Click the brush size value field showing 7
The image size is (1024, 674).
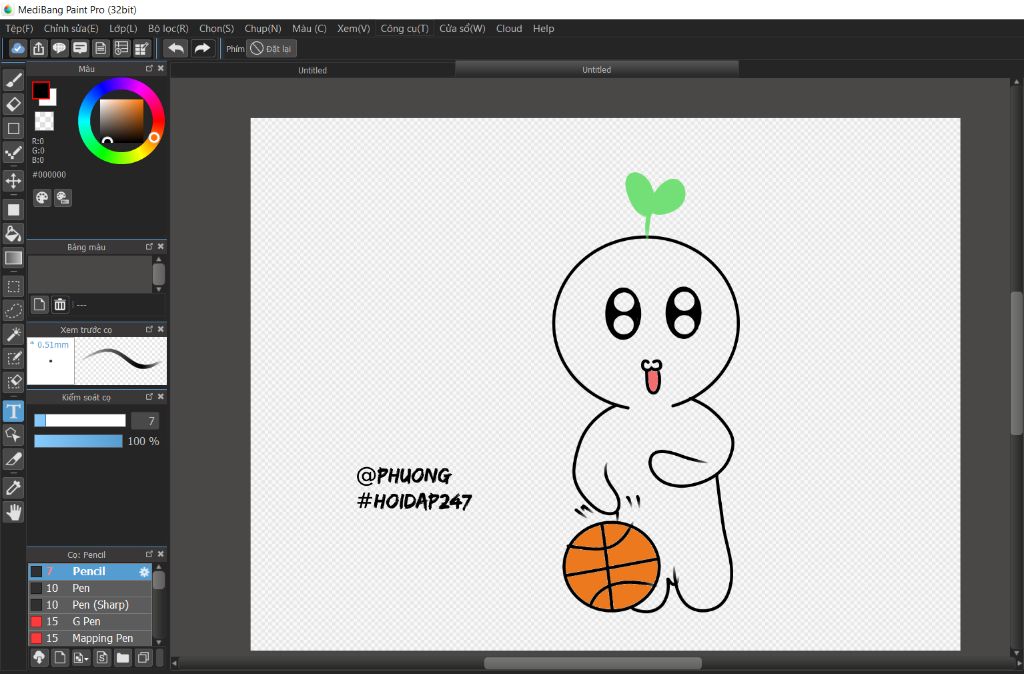click(145, 421)
